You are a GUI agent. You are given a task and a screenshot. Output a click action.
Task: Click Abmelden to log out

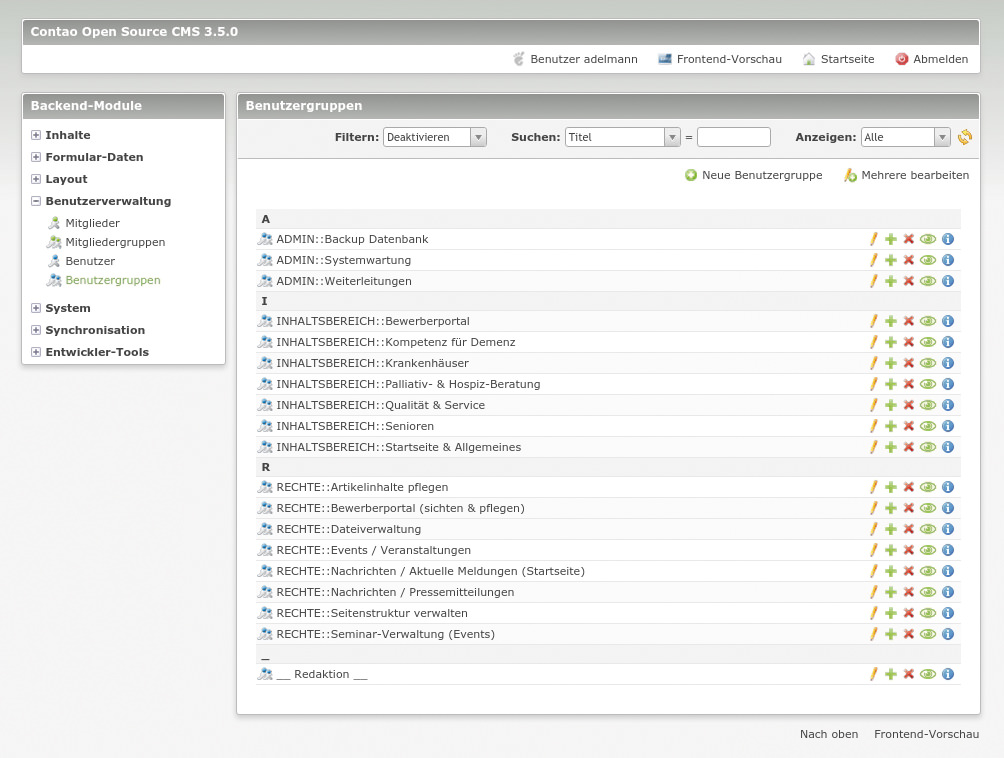tap(940, 59)
